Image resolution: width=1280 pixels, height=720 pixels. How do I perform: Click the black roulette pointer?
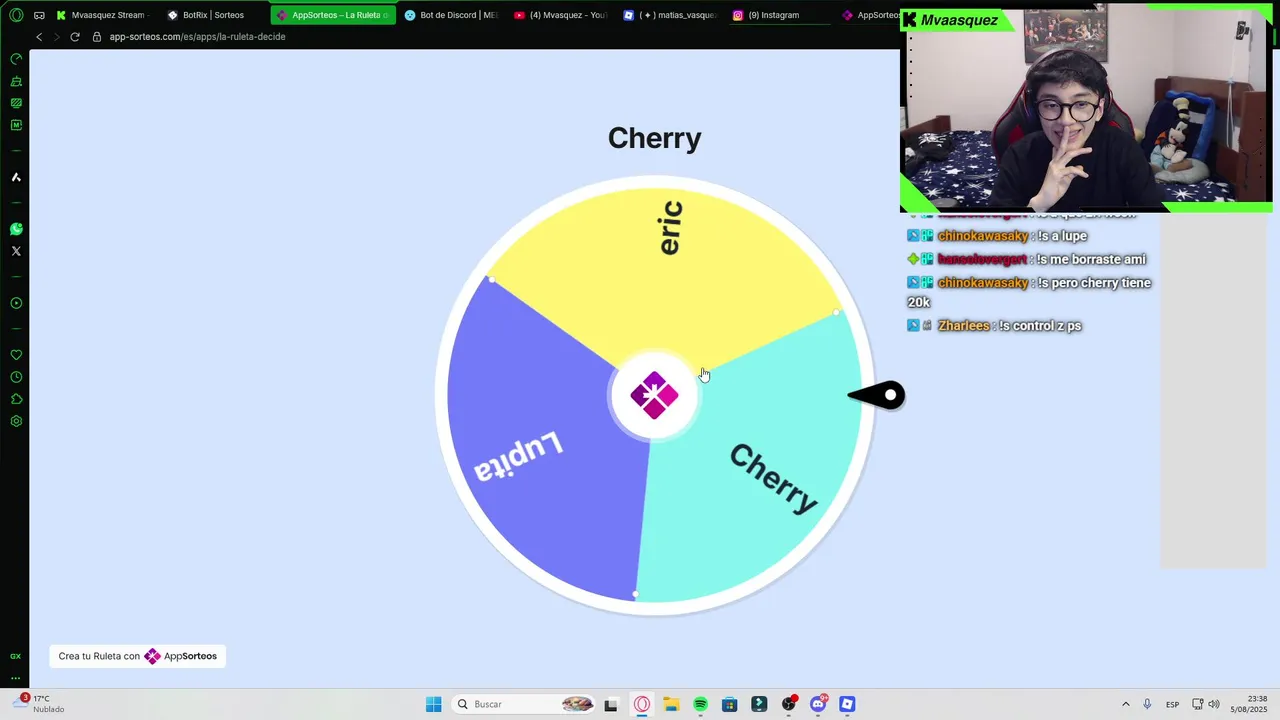877,396
